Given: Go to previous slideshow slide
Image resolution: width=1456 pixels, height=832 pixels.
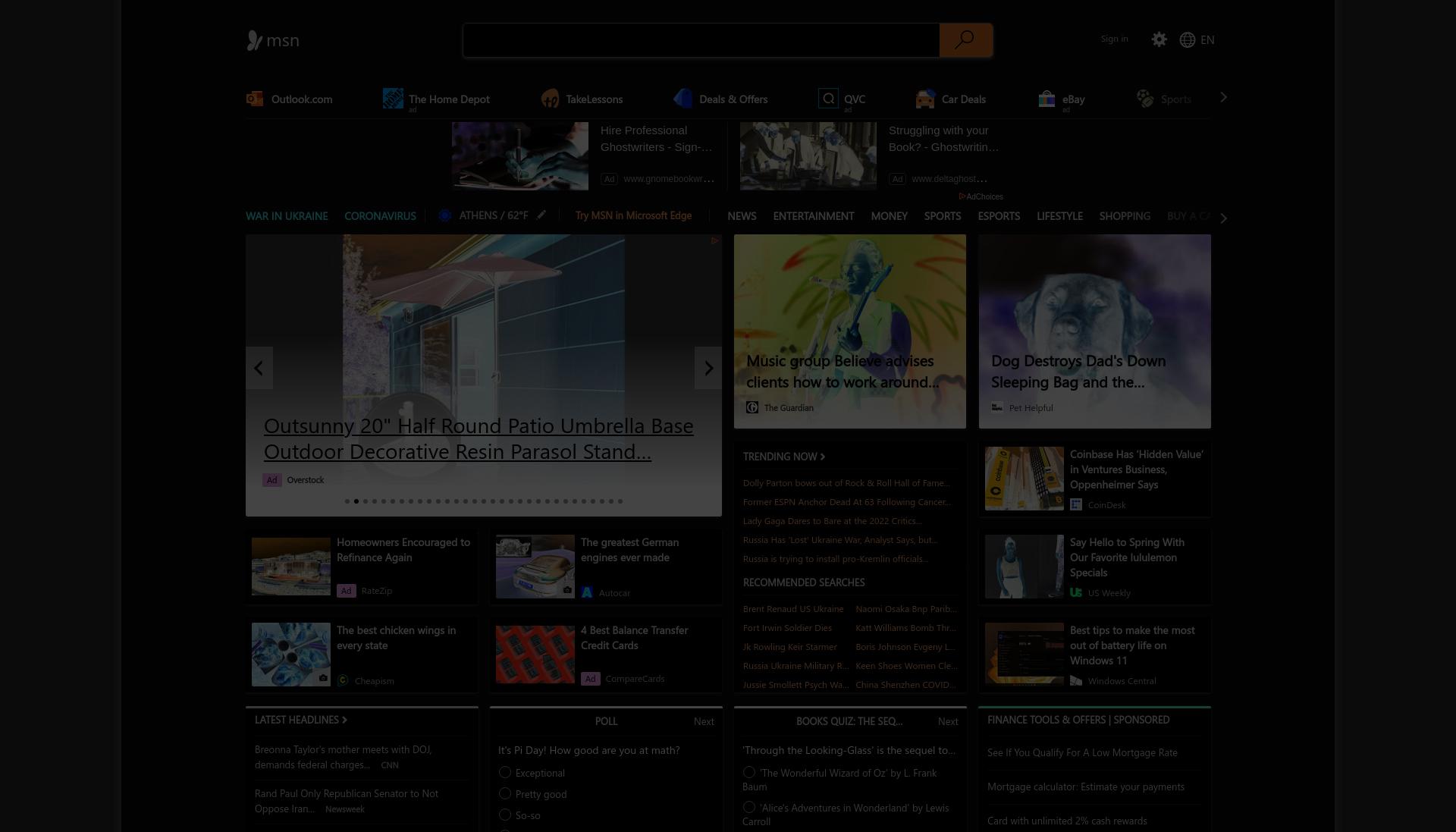Looking at the screenshot, I should [x=259, y=368].
